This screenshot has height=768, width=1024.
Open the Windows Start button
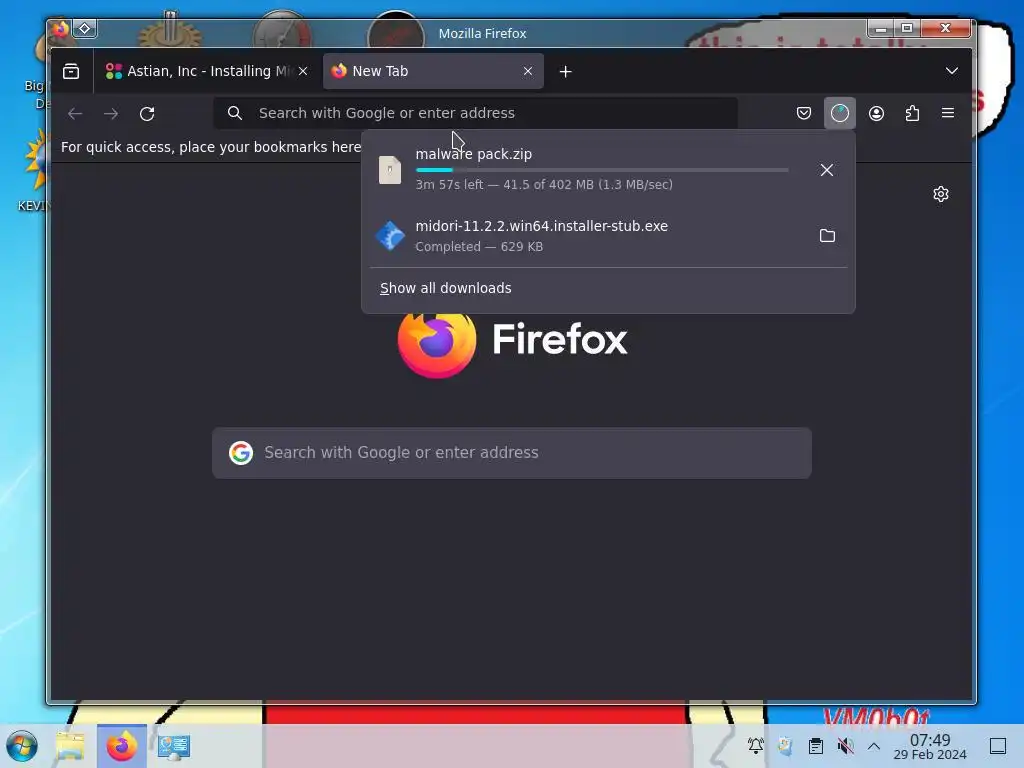tap(22, 746)
